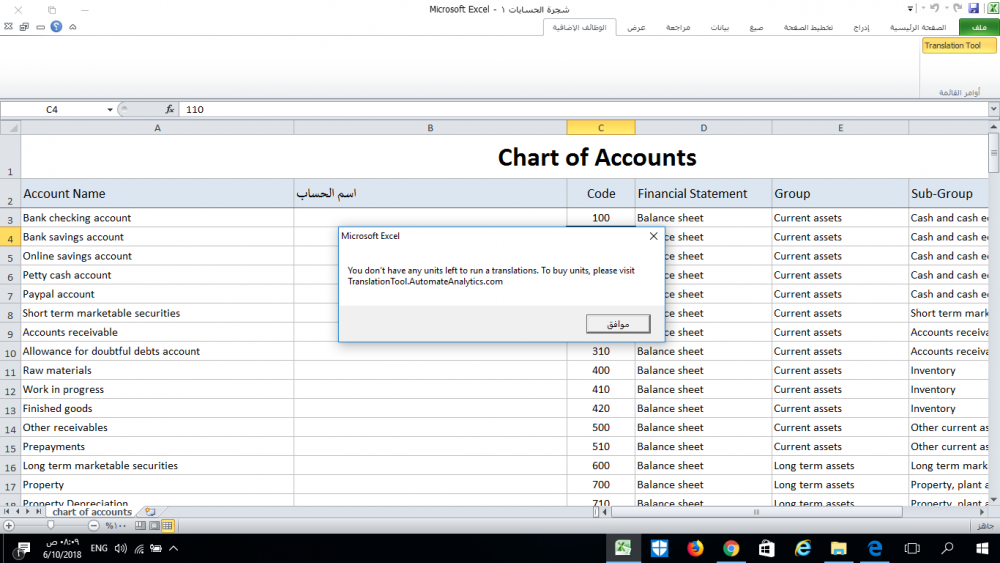Click the Undo arrow in the title bar
This screenshot has height=563, width=1000.
coord(934,8)
